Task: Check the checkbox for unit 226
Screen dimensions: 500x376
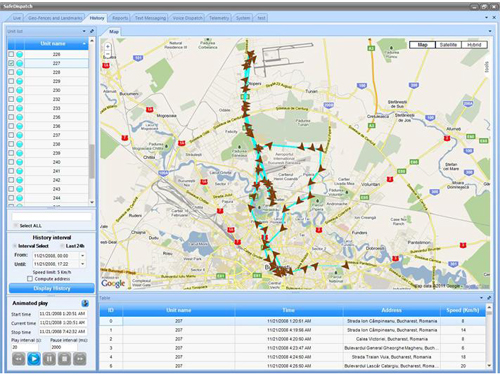Action: tap(11, 54)
